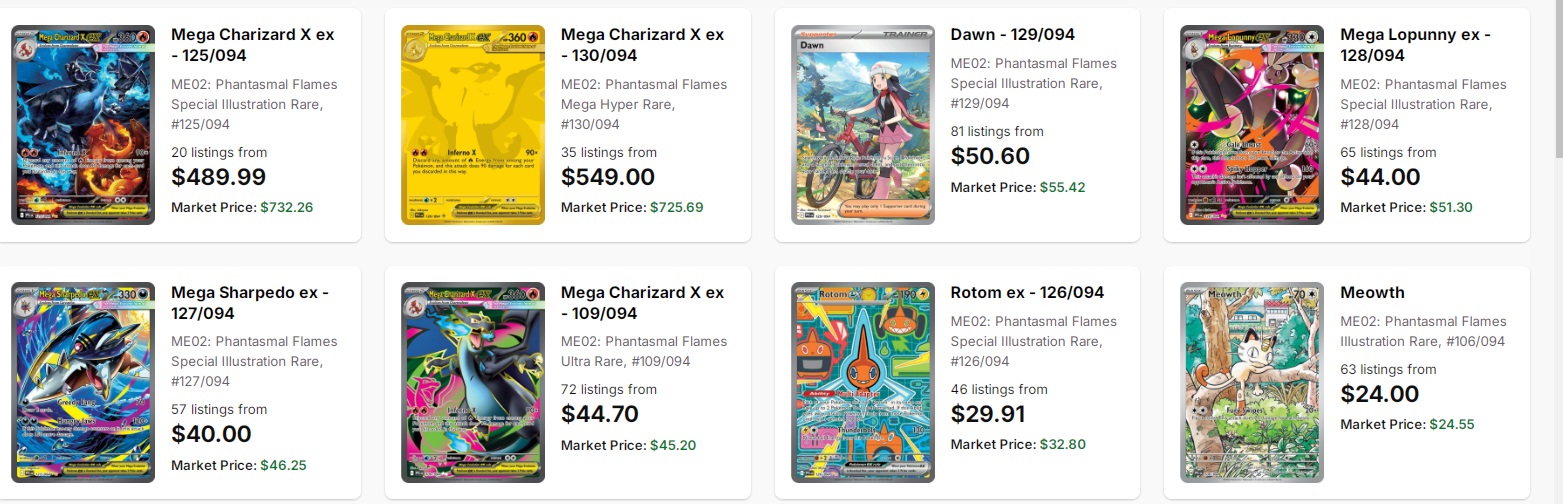Click "81 listings from" under Dawn
The image size is (1563, 504).
tap(997, 131)
